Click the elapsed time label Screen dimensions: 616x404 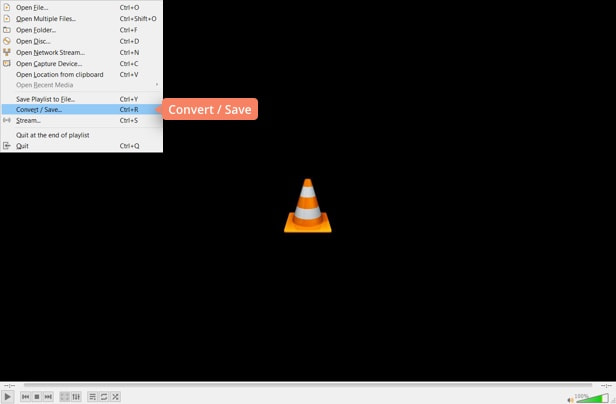[x=9, y=386]
